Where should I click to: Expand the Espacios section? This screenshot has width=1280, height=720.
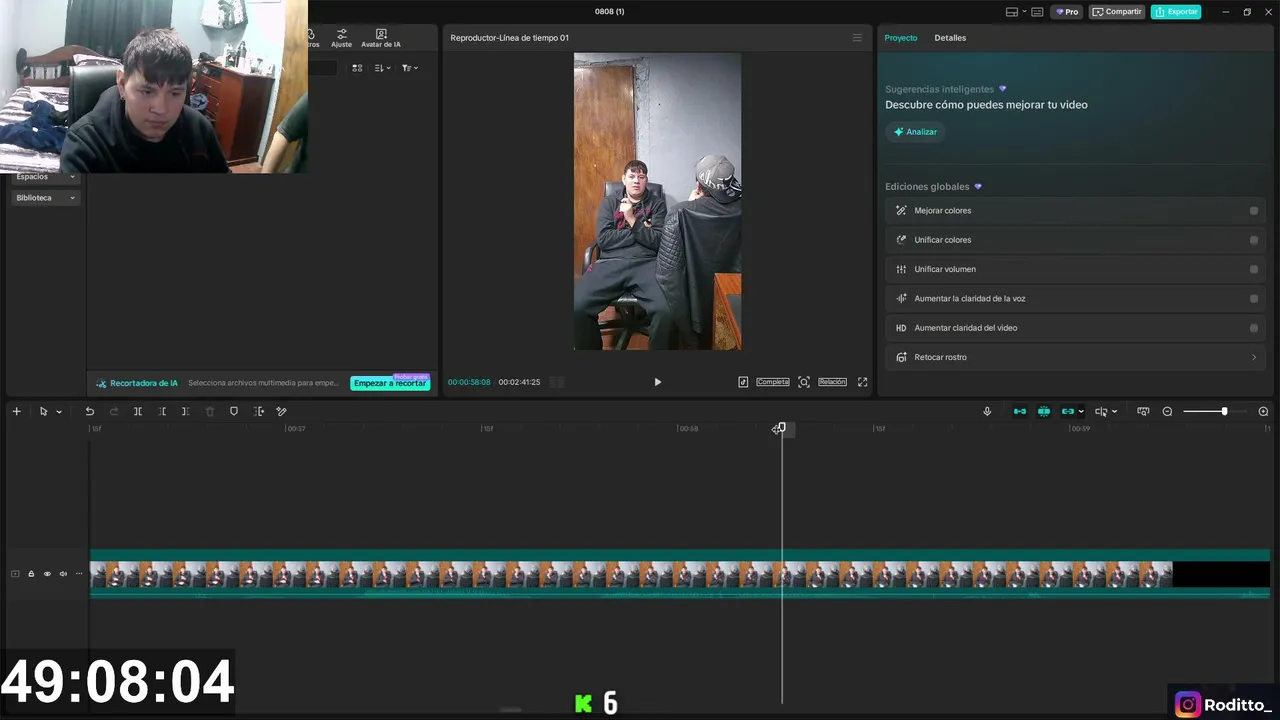pos(45,177)
